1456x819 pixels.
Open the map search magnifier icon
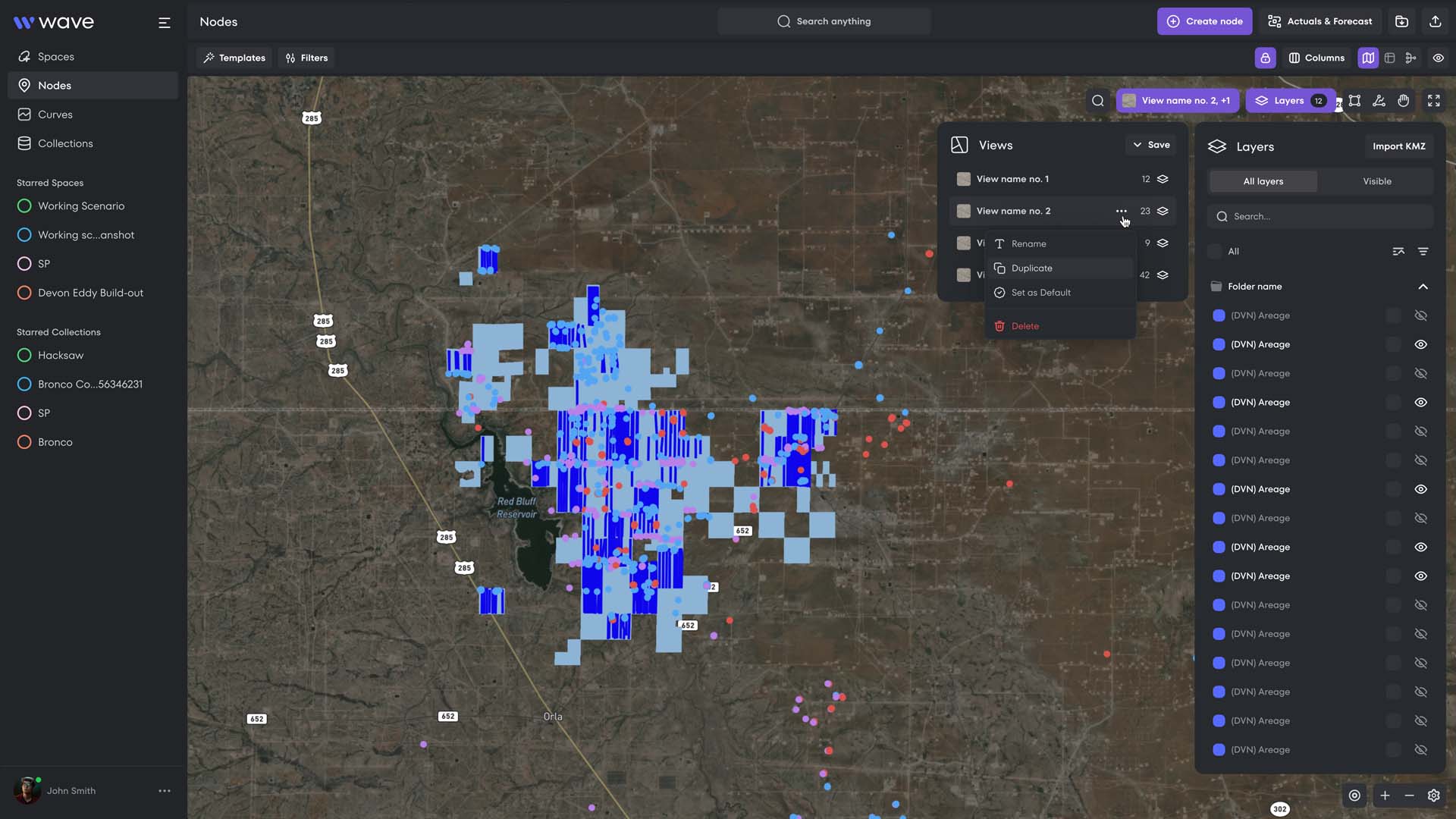[x=1097, y=101]
